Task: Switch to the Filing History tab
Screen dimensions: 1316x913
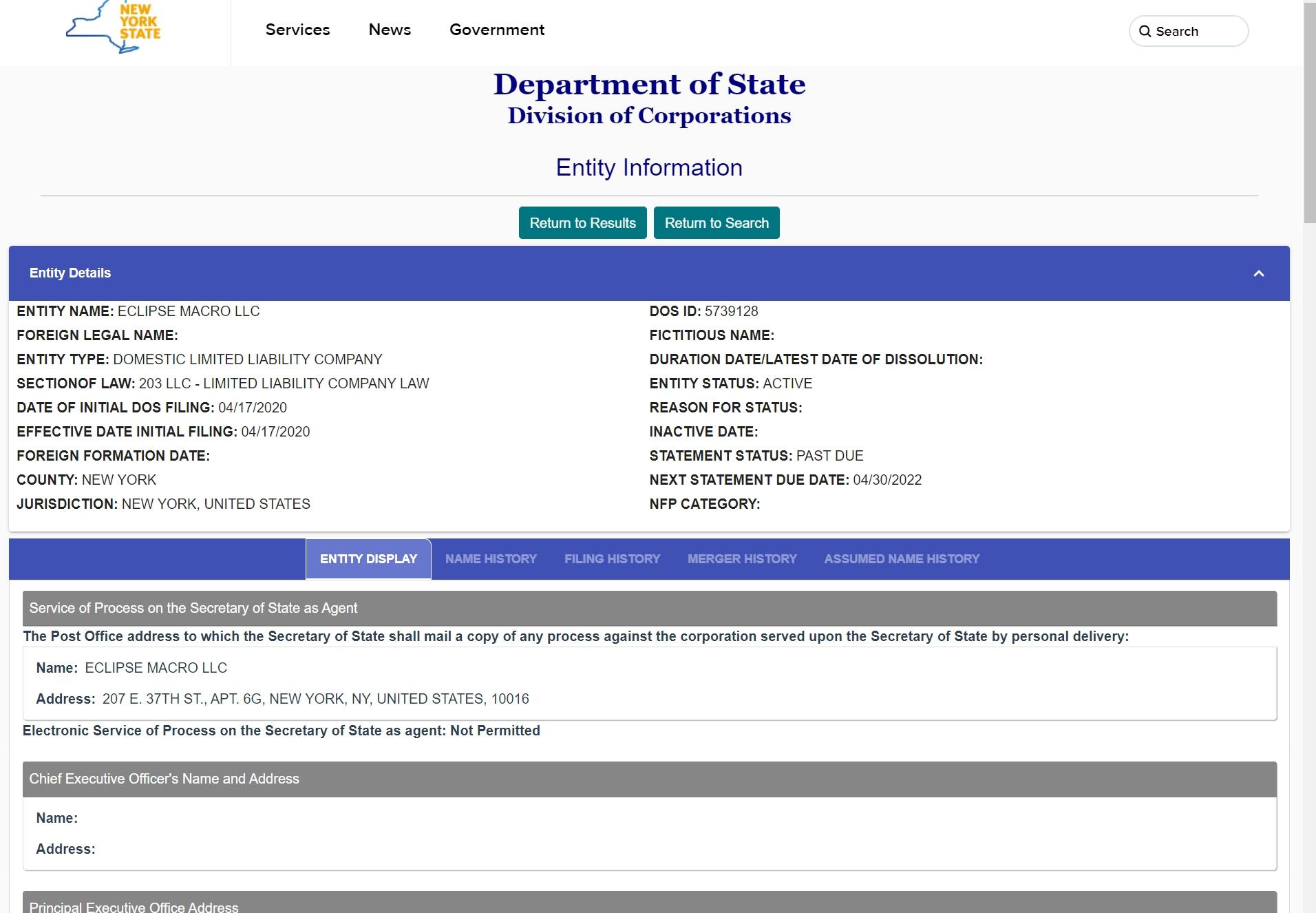Action: tap(612, 559)
